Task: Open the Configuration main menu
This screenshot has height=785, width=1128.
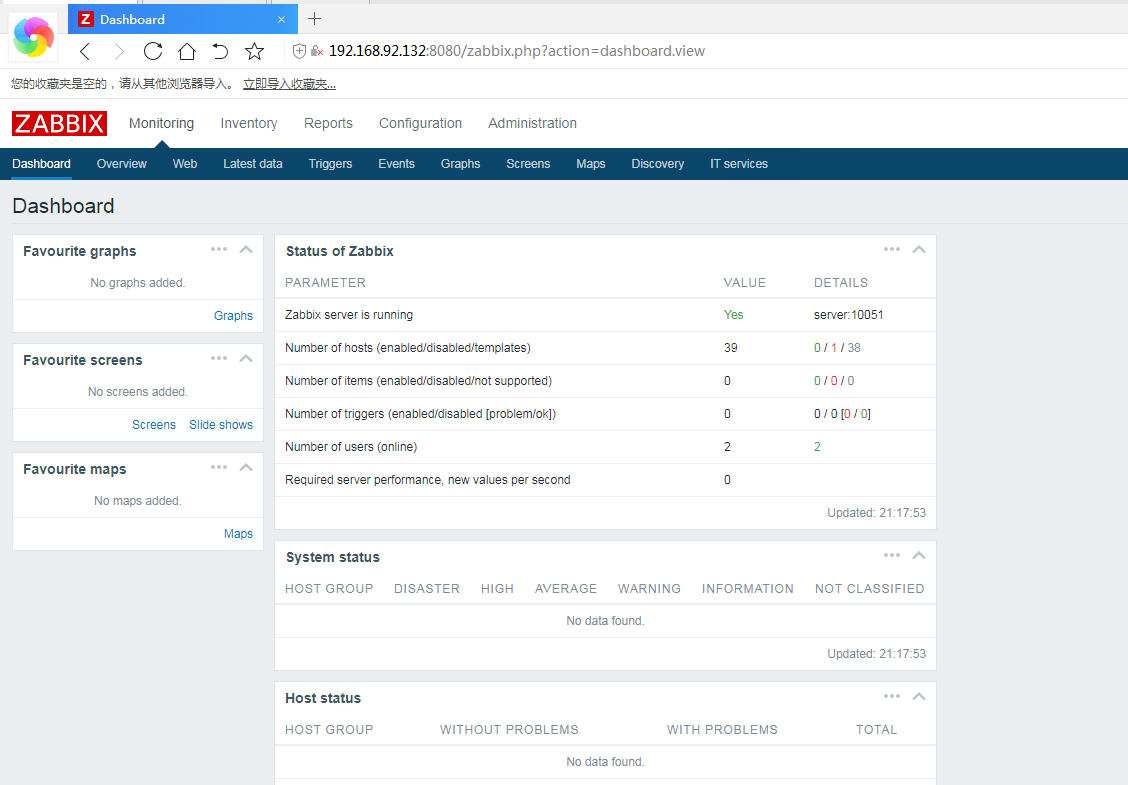Action: tap(420, 123)
